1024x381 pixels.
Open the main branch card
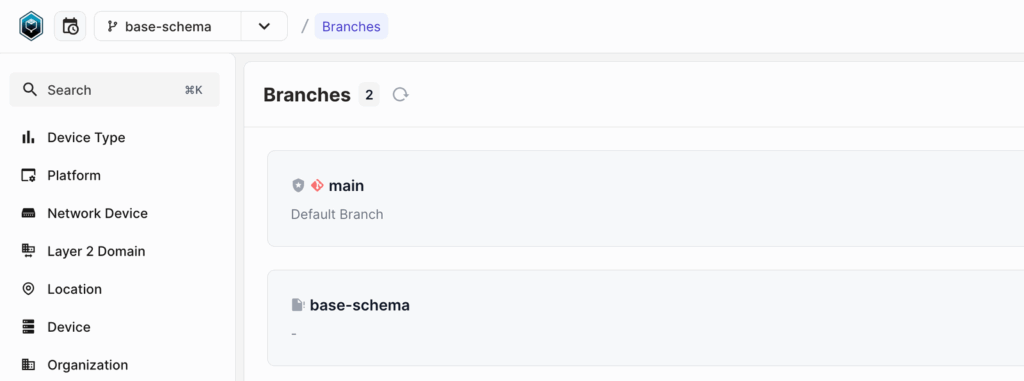(x=645, y=199)
